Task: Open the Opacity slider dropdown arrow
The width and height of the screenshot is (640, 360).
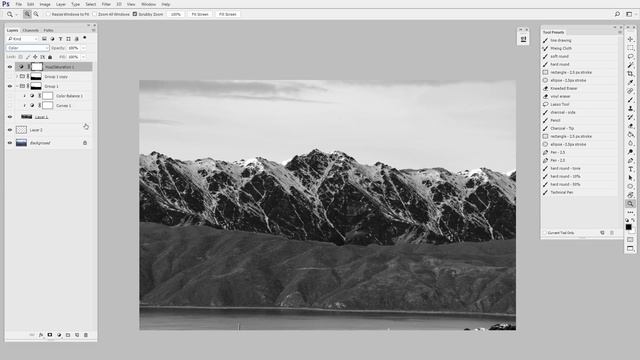Action: tap(84, 48)
